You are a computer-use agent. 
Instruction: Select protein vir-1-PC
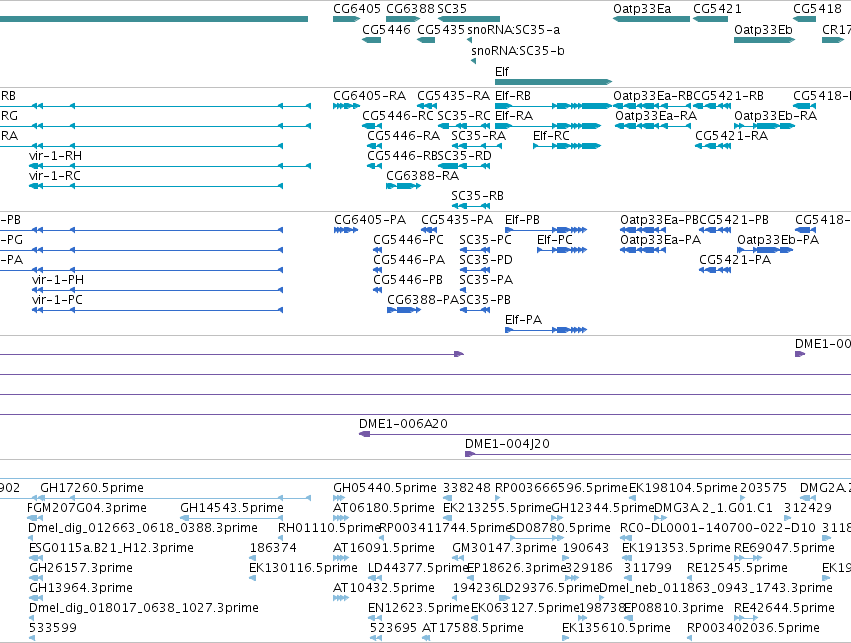point(57,300)
